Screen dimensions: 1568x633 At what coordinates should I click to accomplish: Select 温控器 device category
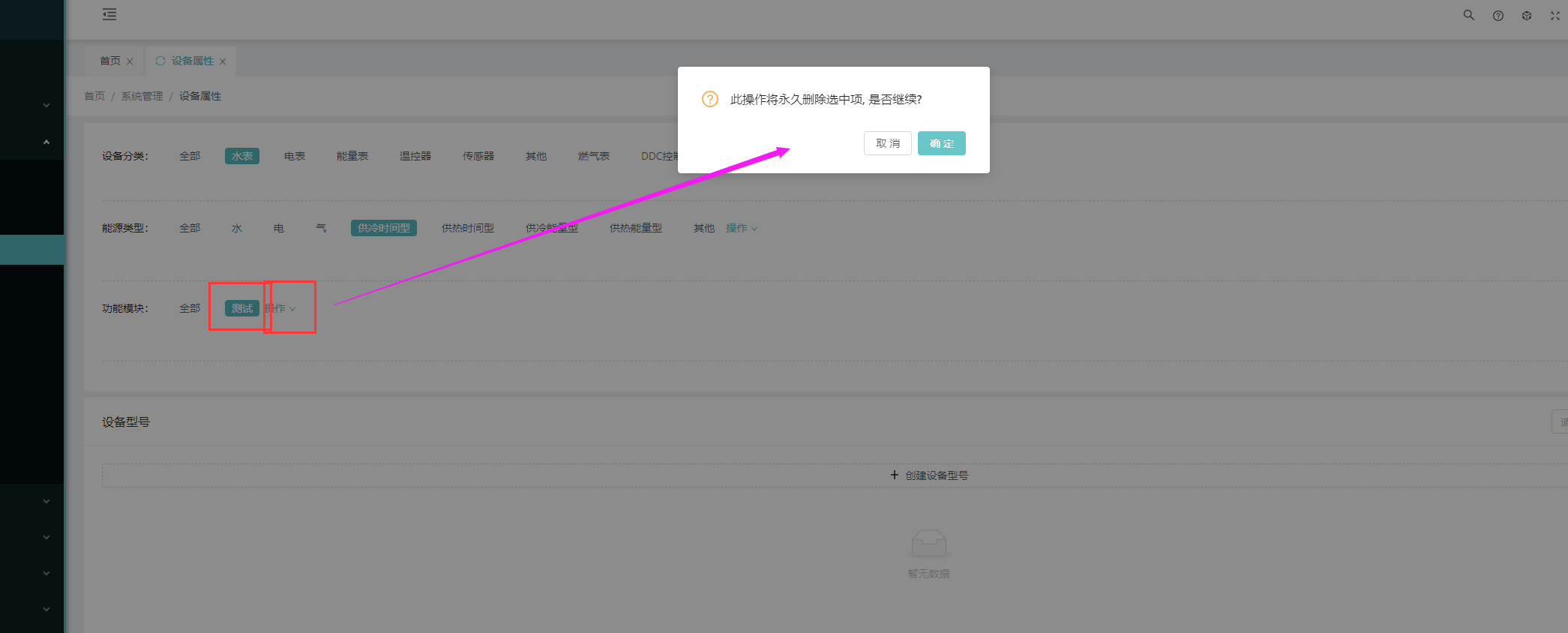click(x=415, y=156)
